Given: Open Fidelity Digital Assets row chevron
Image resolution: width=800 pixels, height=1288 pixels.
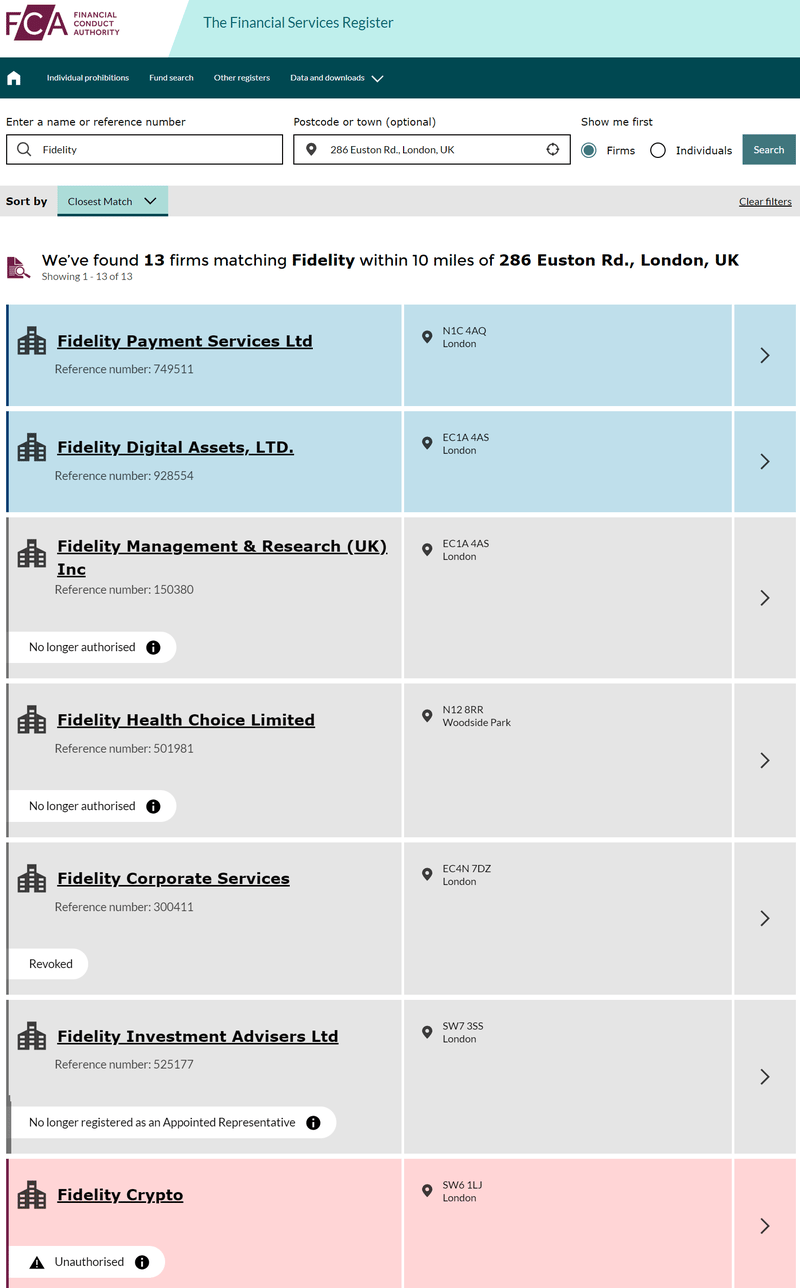Looking at the screenshot, I should pos(765,461).
